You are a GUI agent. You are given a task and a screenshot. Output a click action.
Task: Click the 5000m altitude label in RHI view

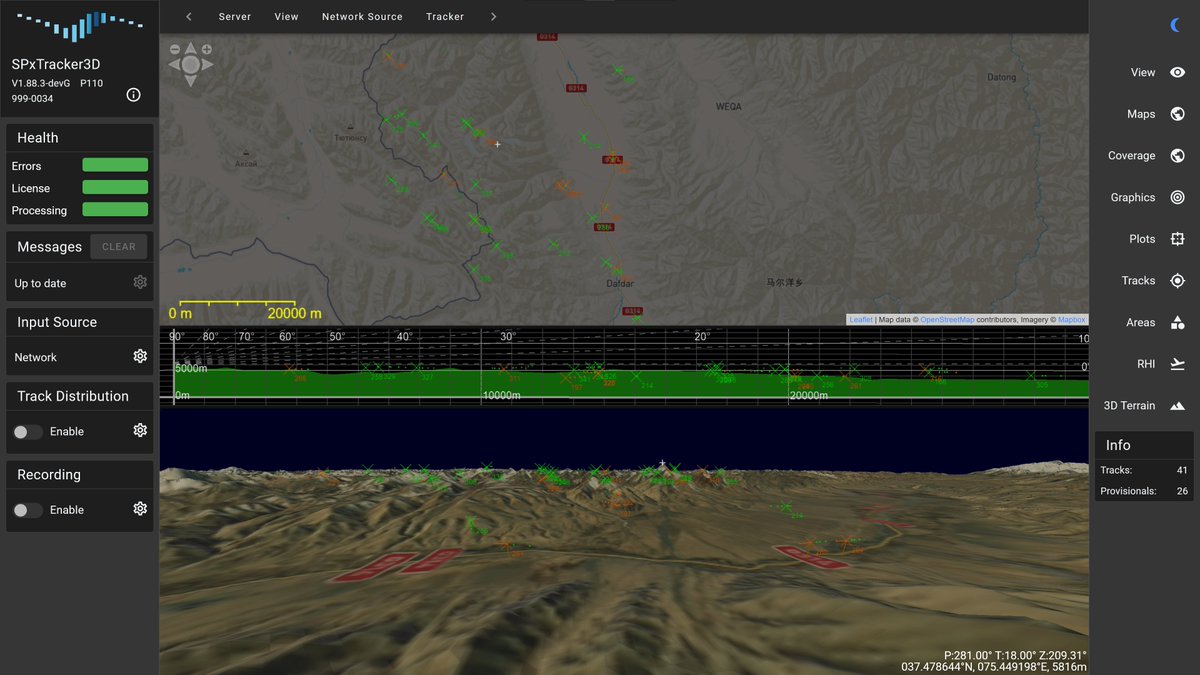coord(190,368)
